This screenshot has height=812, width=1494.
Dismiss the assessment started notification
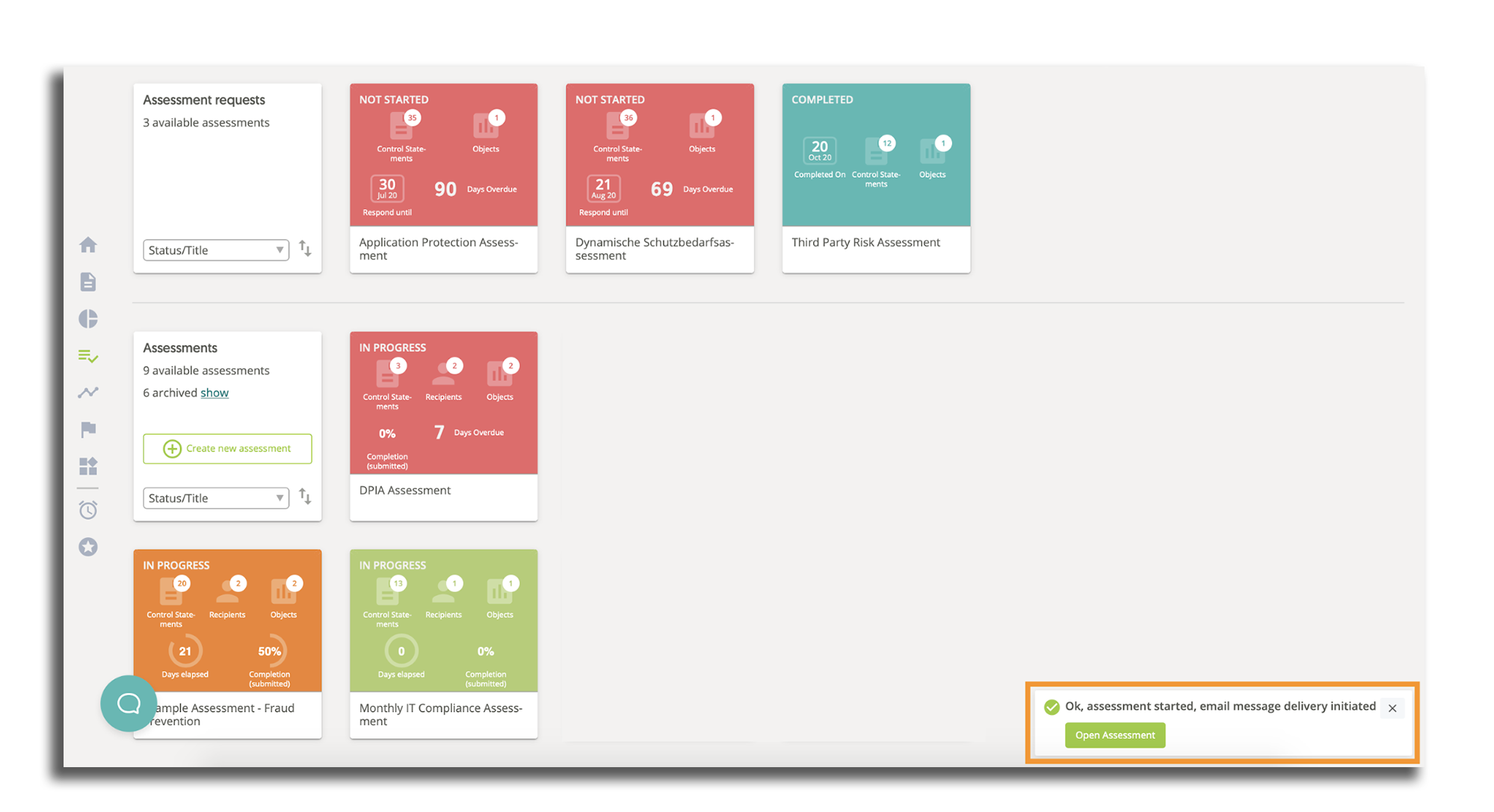tap(1392, 708)
